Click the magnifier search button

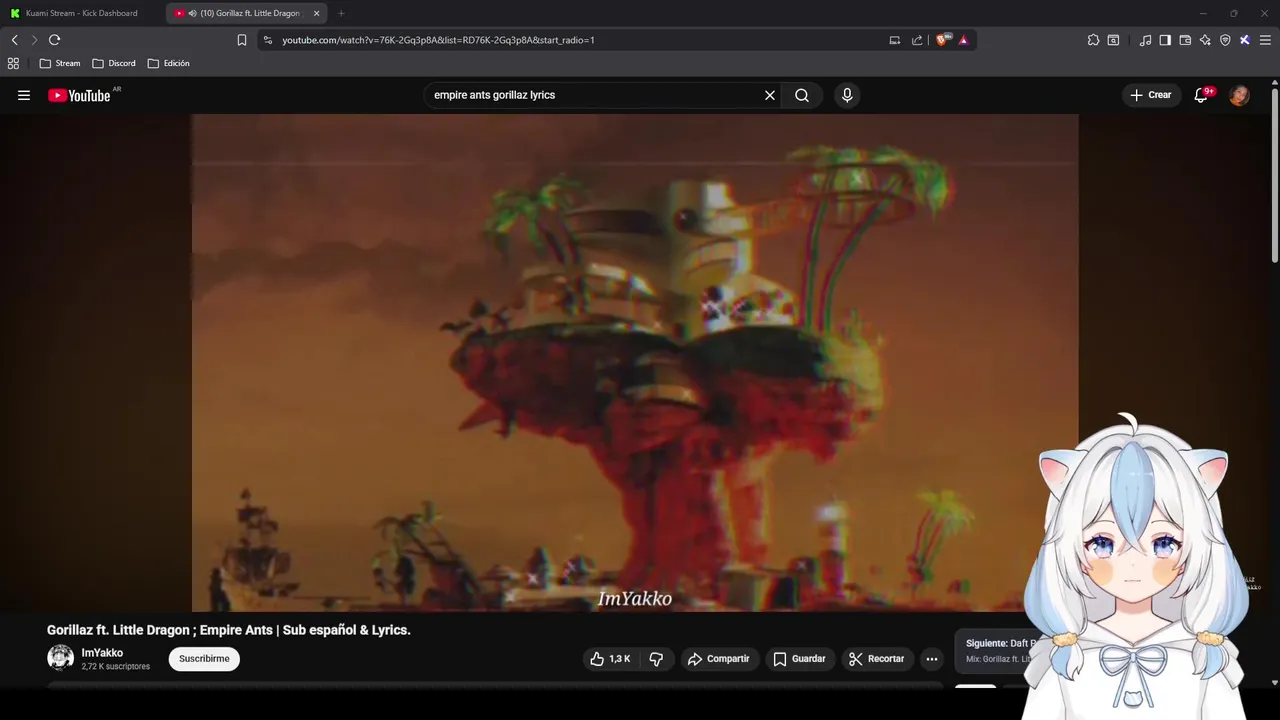(x=802, y=95)
